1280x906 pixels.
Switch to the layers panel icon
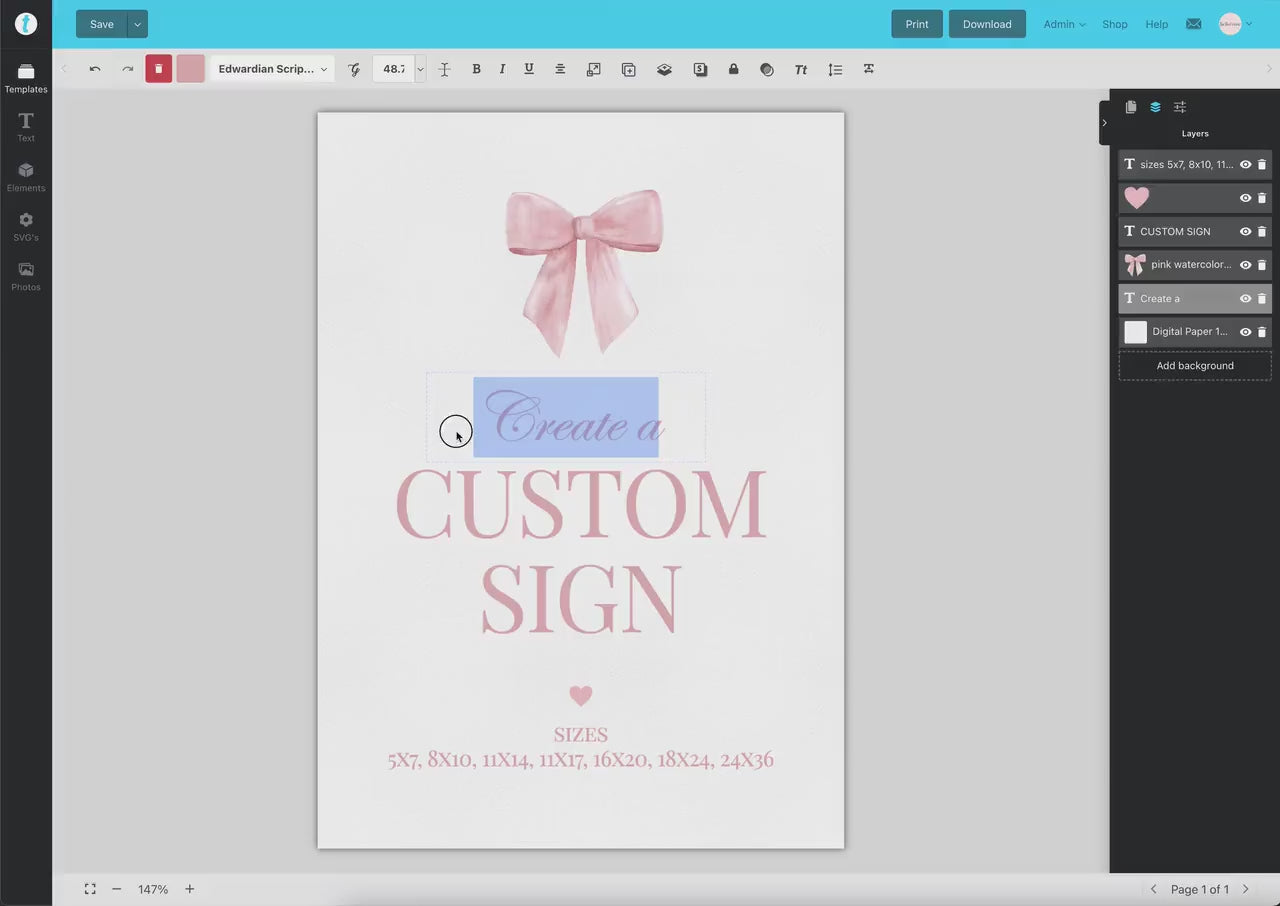click(x=1155, y=107)
